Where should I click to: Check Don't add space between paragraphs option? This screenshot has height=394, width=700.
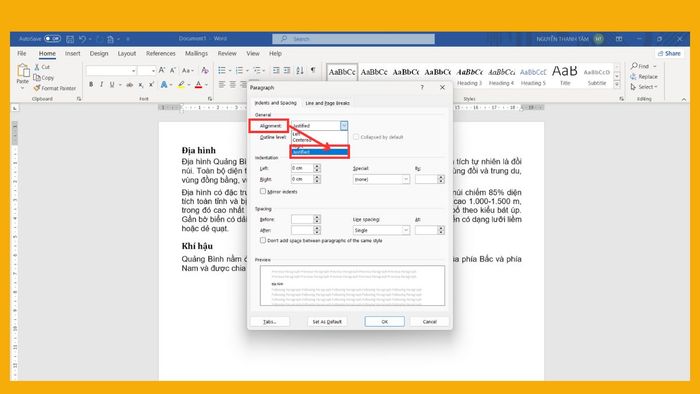coord(263,240)
